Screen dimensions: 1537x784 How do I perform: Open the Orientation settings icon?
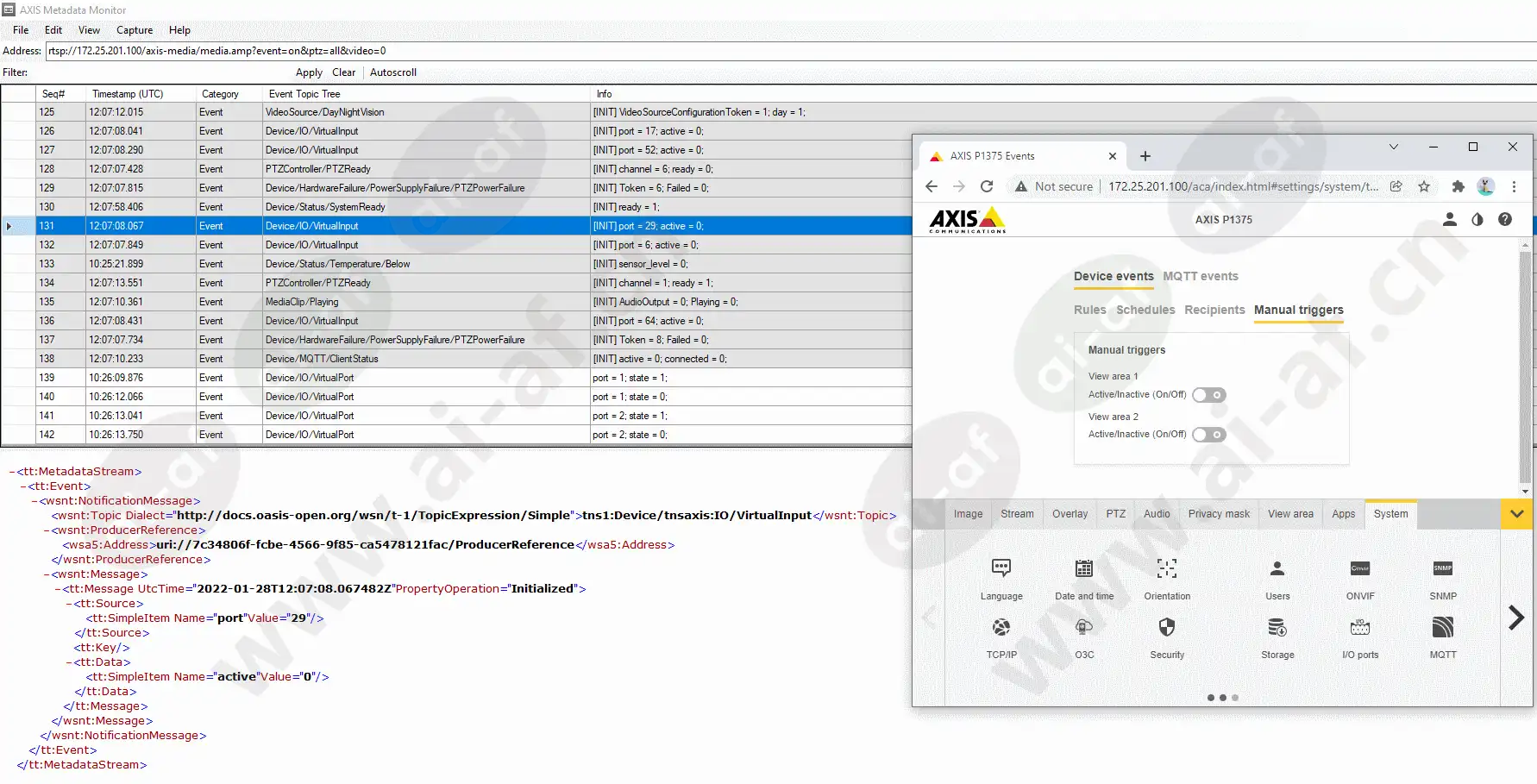tap(1167, 568)
